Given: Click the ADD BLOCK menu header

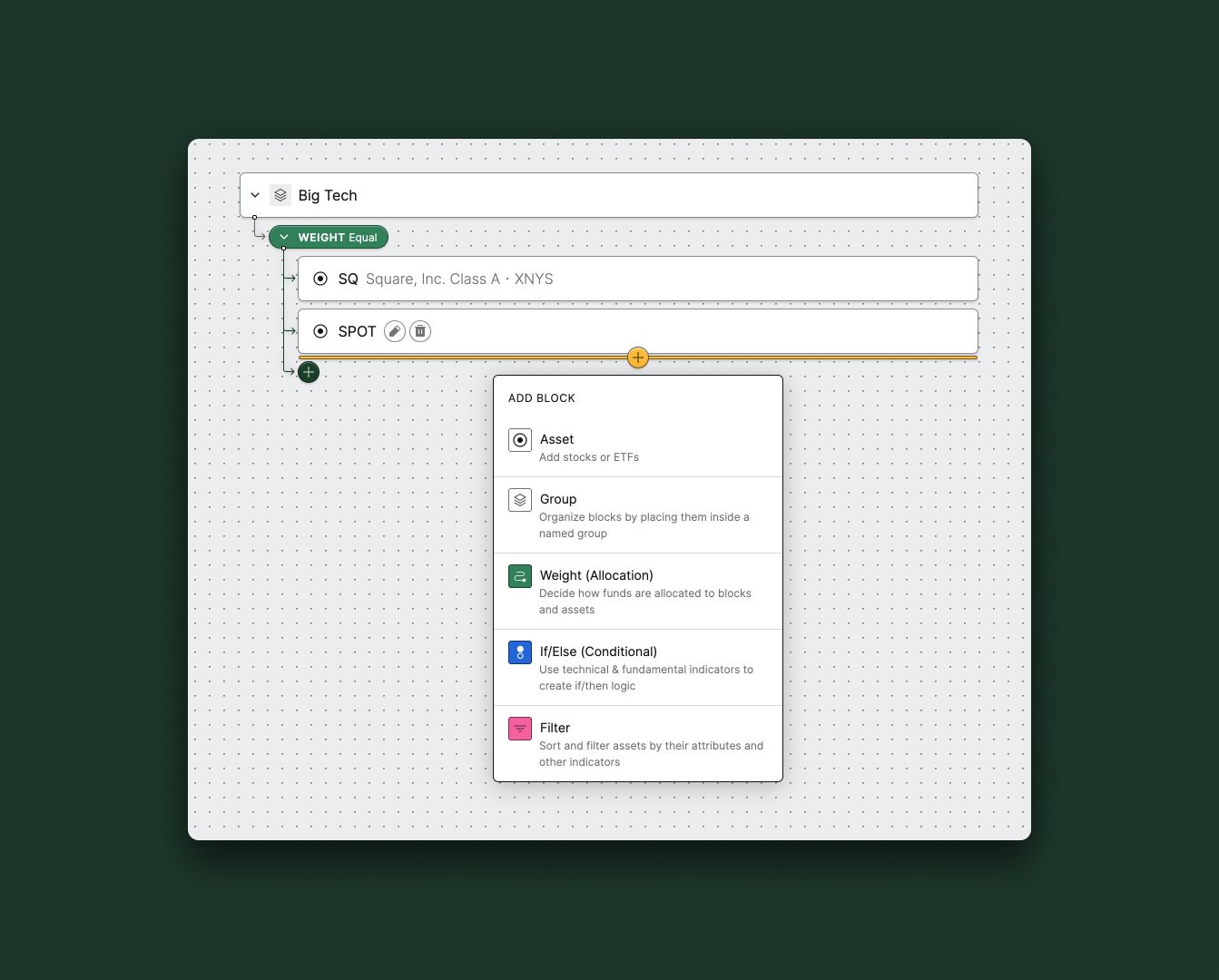Looking at the screenshot, I should (x=542, y=398).
